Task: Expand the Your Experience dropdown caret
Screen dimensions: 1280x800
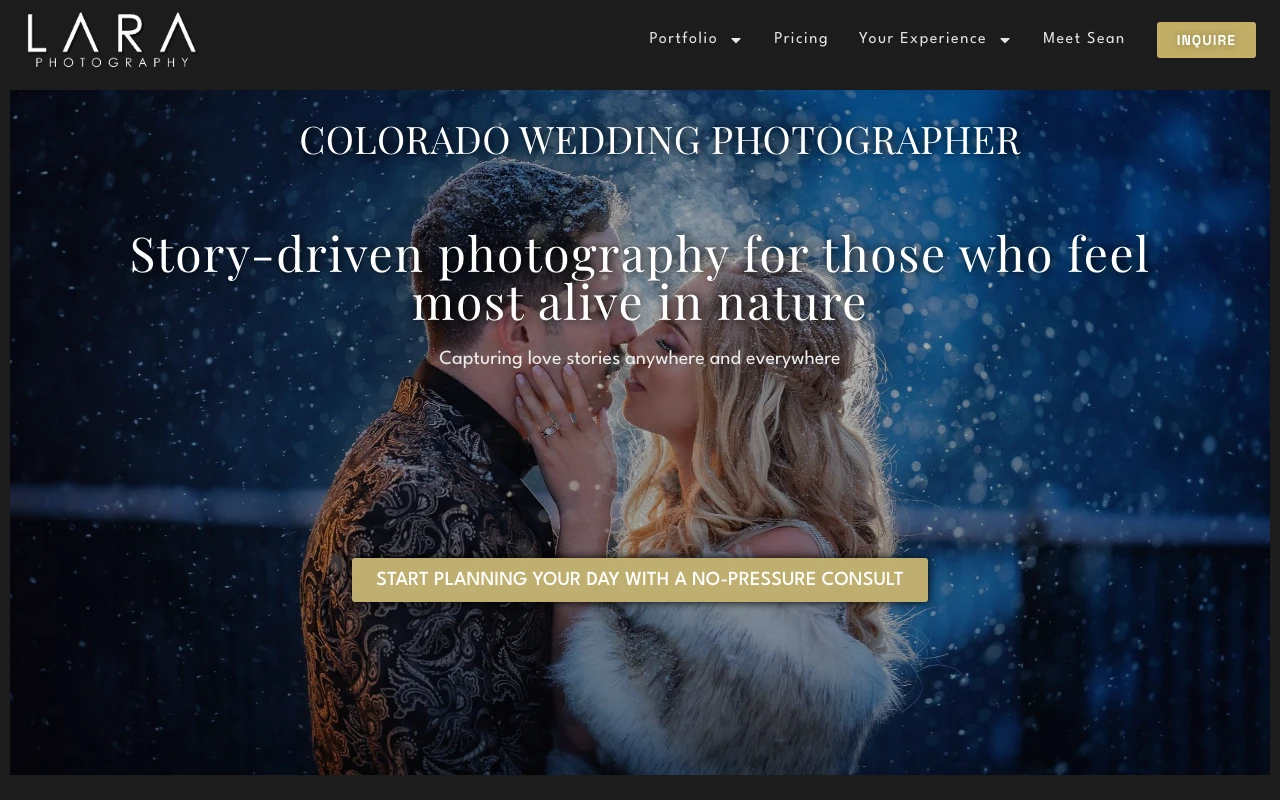Action: click(x=1005, y=40)
